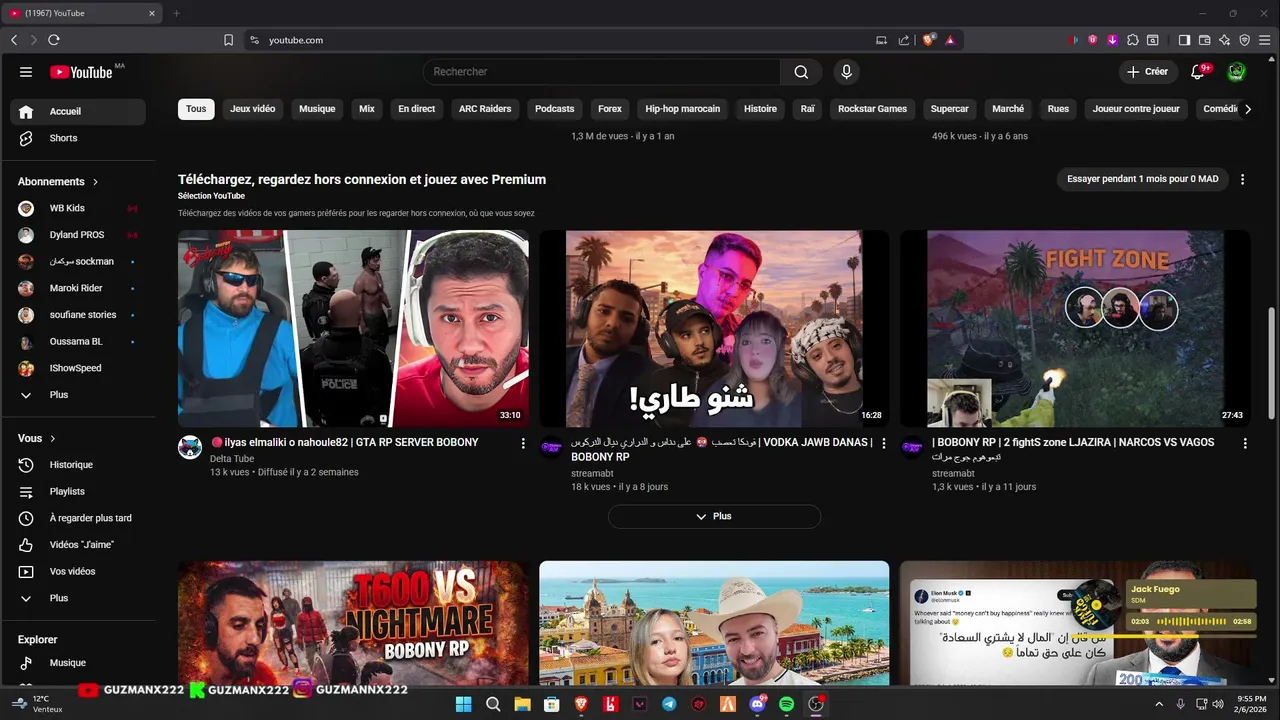Open the FIGHT ZONE video thumbnail
Viewport: 1280px width, 720px height.
(1075, 329)
